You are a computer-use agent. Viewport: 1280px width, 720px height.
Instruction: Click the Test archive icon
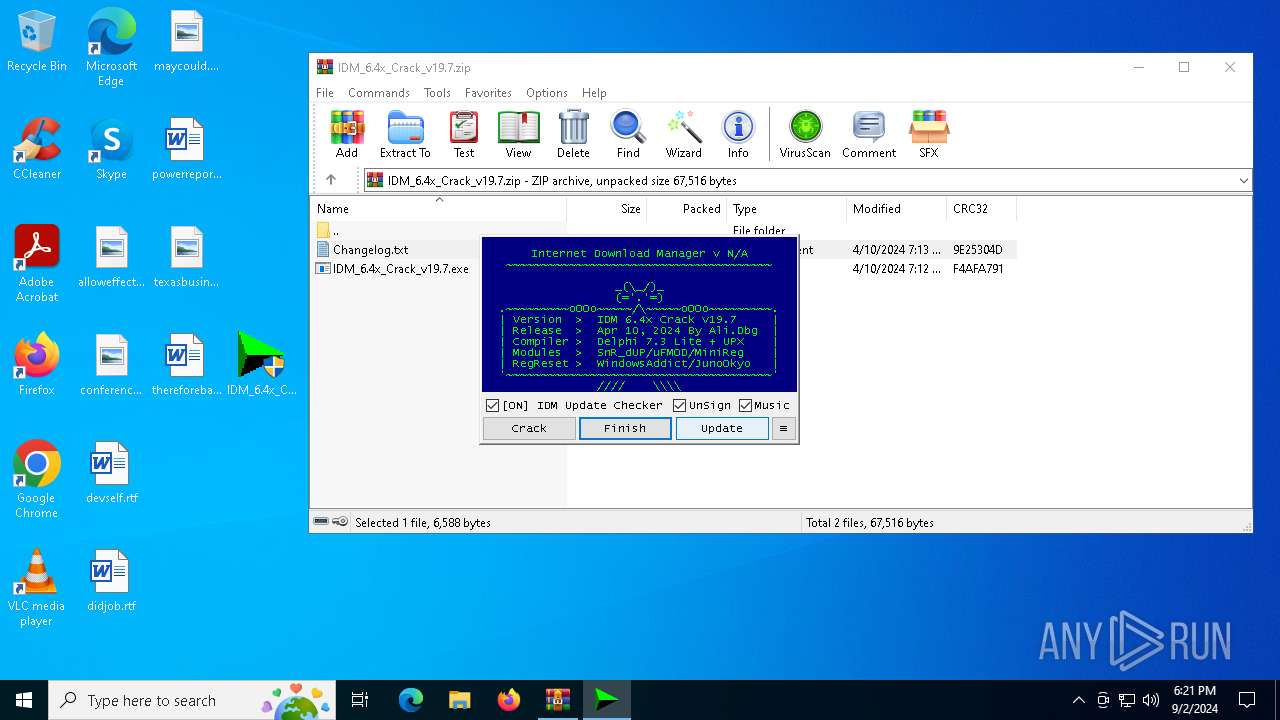[464, 135]
